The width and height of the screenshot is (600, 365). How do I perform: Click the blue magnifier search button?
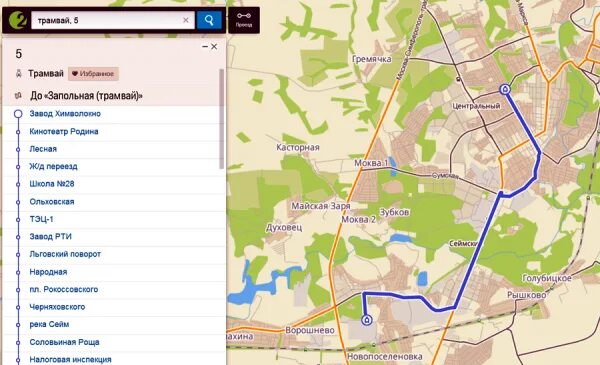pos(209,20)
